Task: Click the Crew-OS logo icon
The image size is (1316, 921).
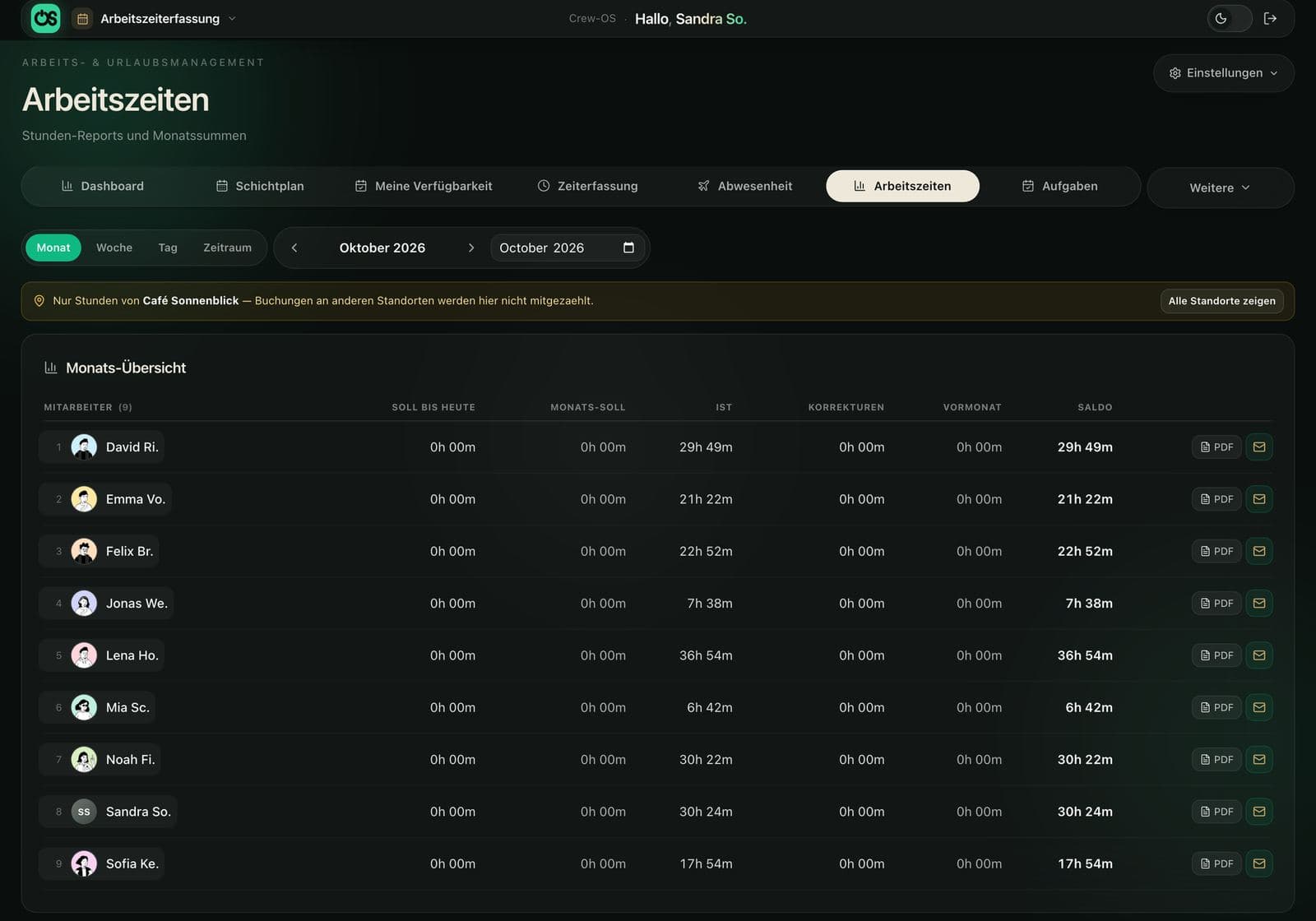Action: tap(45, 18)
